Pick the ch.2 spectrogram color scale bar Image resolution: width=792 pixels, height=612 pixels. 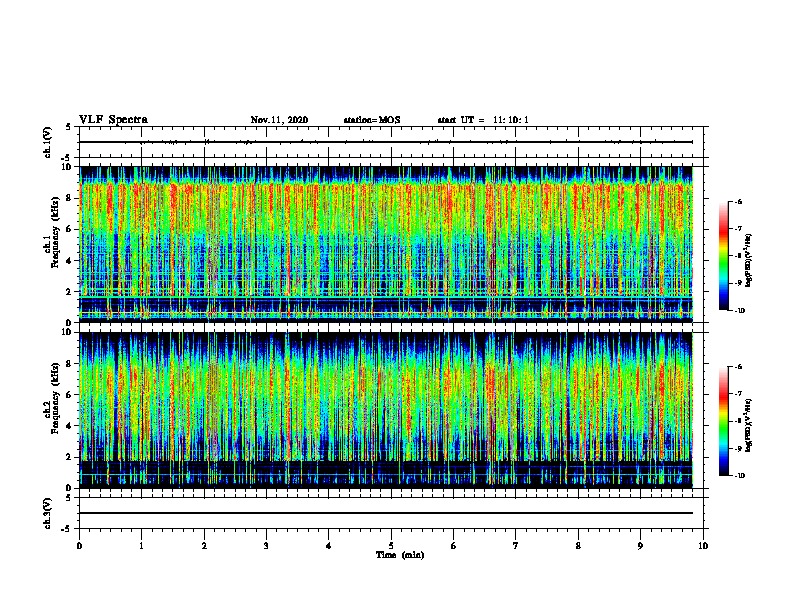723,421
